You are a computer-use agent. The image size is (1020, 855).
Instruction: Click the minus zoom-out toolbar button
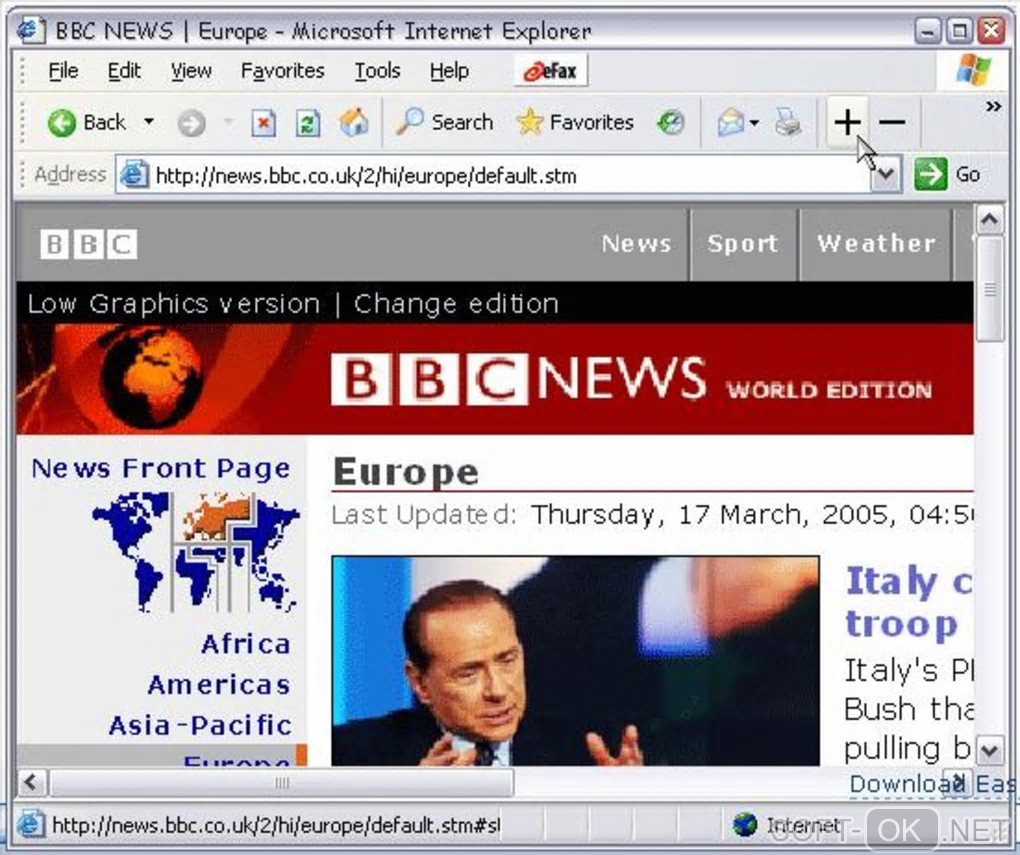(892, 122)
